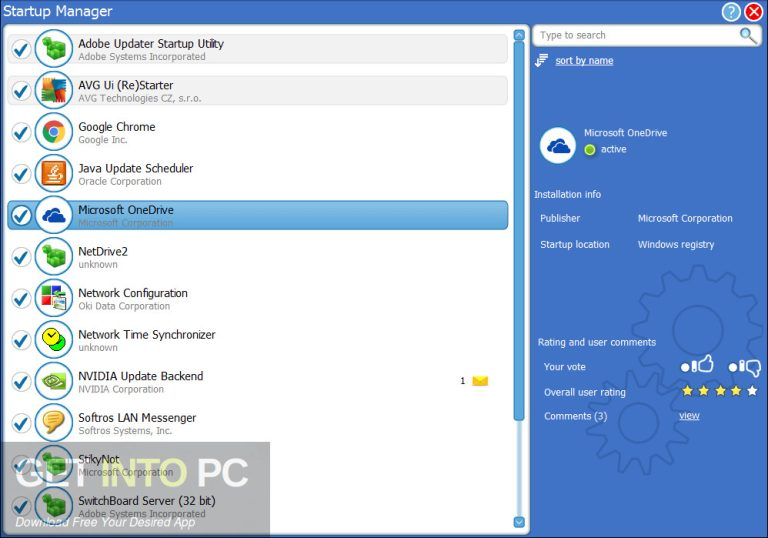
Task: Click the green active status indicator
Action: 590,149
